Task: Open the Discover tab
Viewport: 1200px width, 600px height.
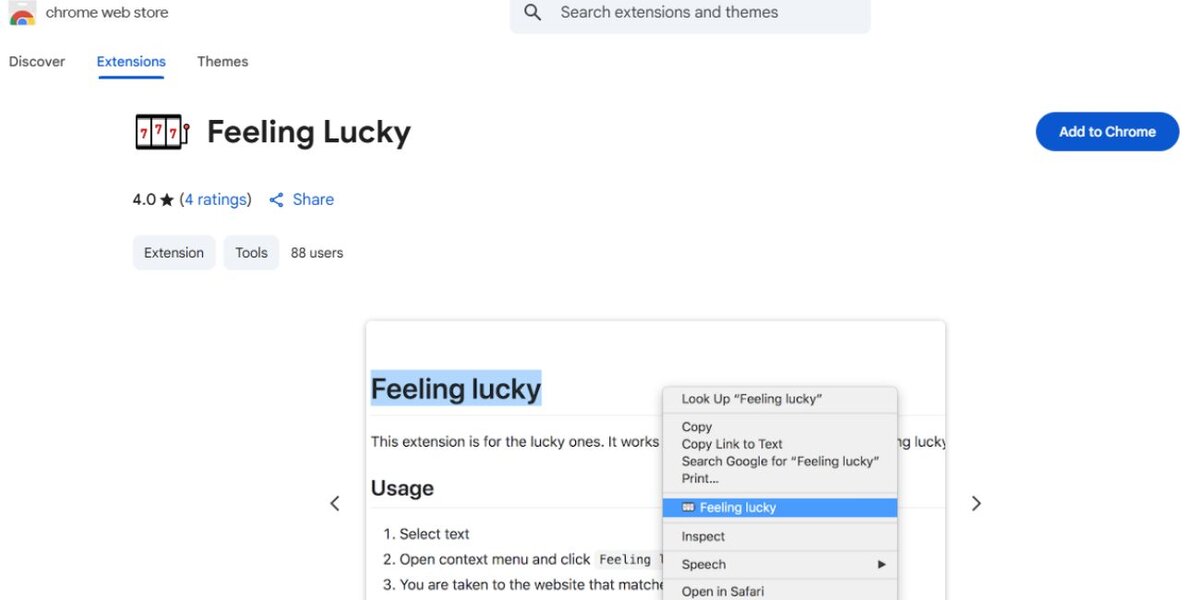Action: [x=36, y=61]
